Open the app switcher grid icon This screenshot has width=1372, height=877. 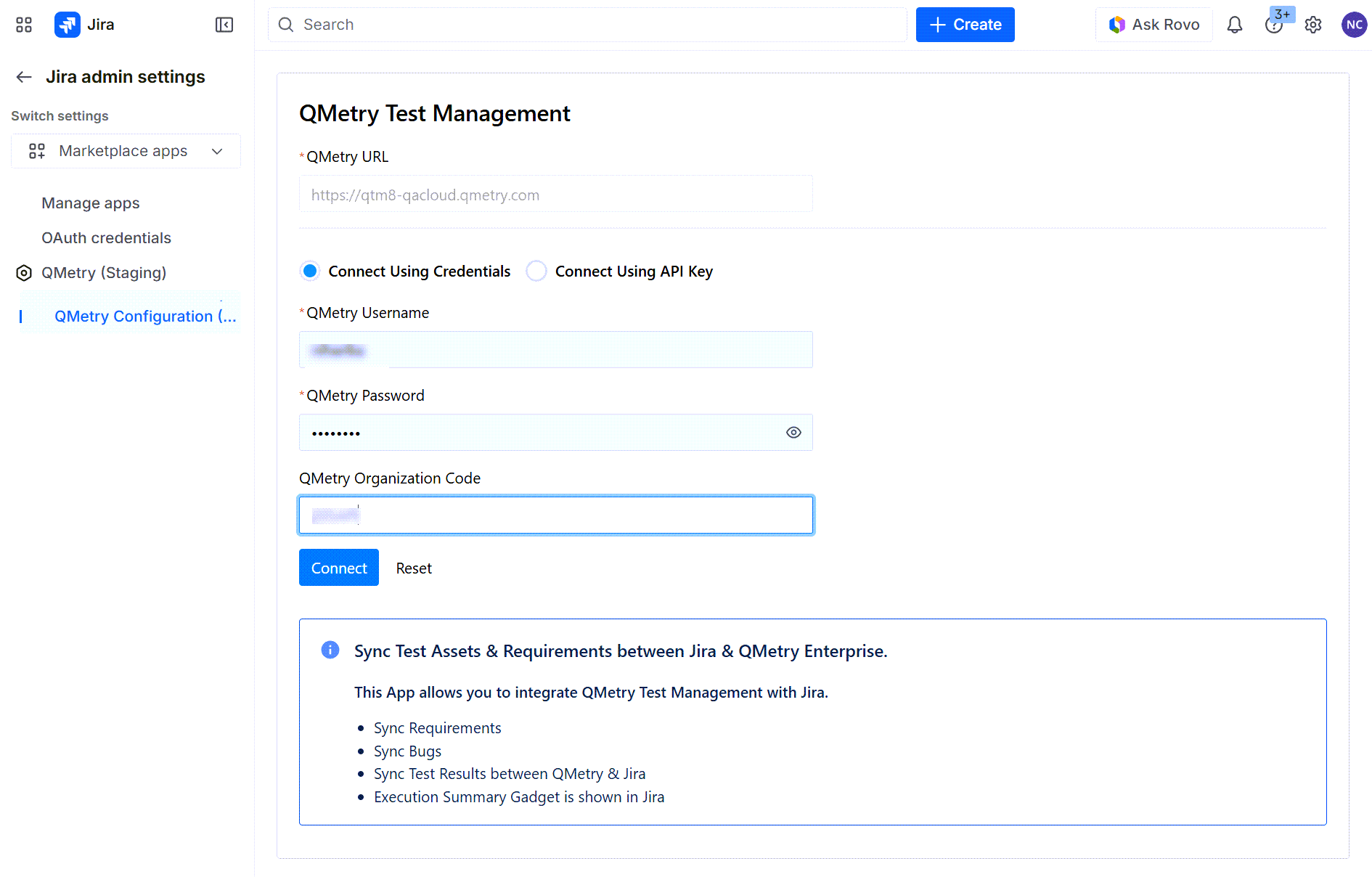coord(24,25)
